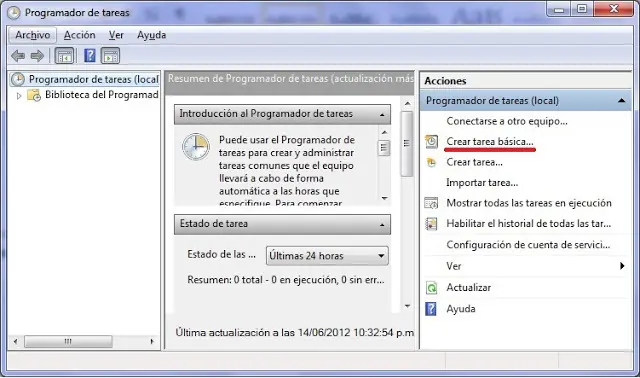Image resolution: width=640 pixels, height=378 pixels.
Task: Click the Estado de las ... label
Action: coord(221,255)
